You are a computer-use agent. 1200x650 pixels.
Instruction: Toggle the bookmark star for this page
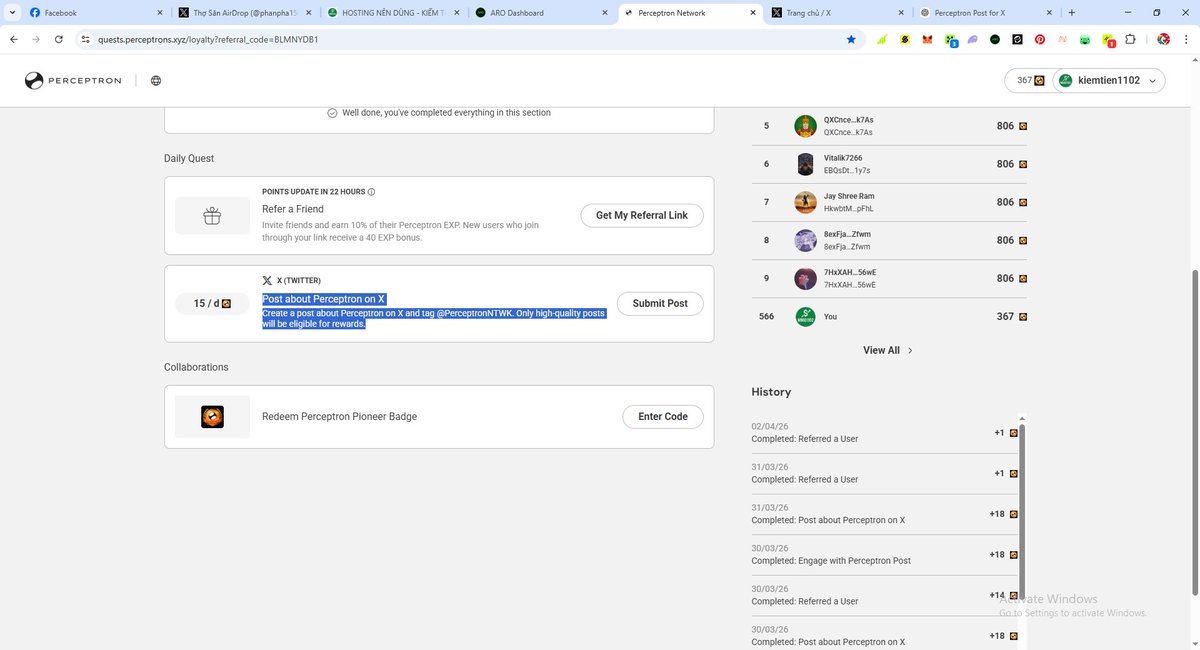[851, 39]
